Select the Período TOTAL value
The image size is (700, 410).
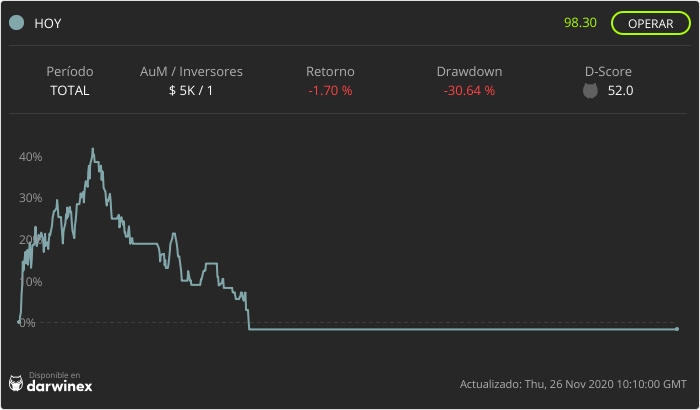70,91
